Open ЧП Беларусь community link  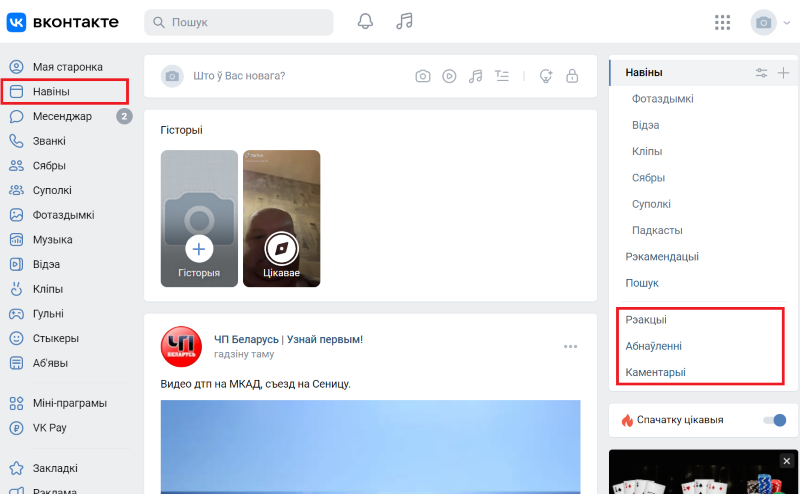[247, 339]
